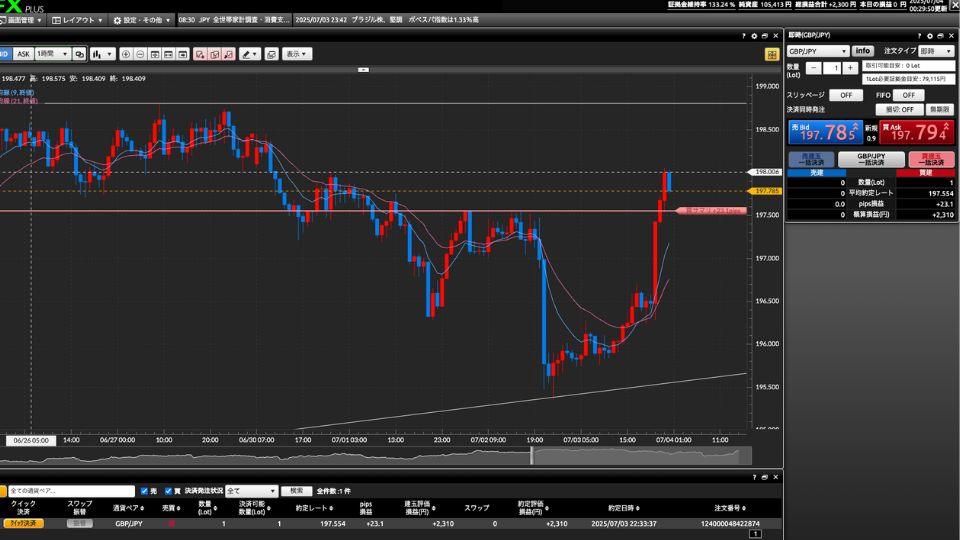The height and width of the screenshot is (540, 960).
Task: Sort by 注文番号 column header
Action: click(730, 508)
